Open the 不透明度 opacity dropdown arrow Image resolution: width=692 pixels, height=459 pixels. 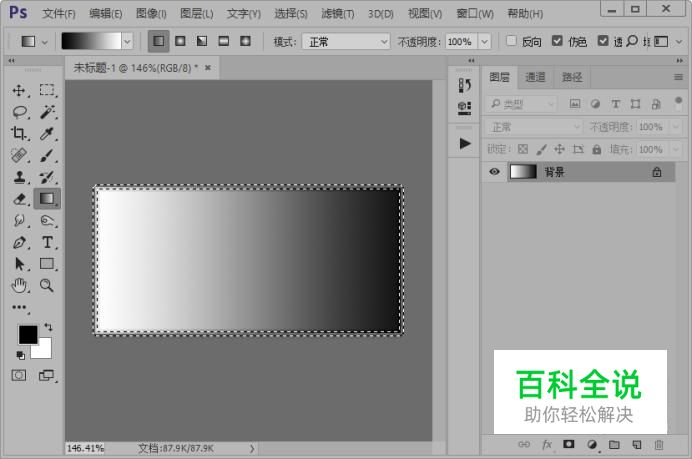click(x=485, y=42)
